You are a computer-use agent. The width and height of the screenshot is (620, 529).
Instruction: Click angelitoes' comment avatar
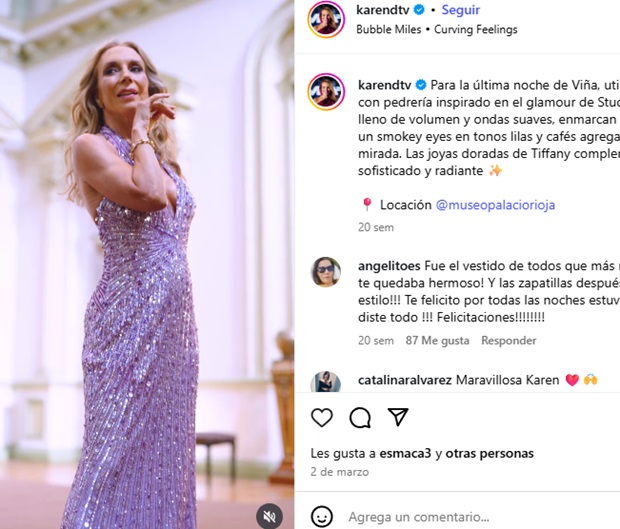tap(326, 271)
